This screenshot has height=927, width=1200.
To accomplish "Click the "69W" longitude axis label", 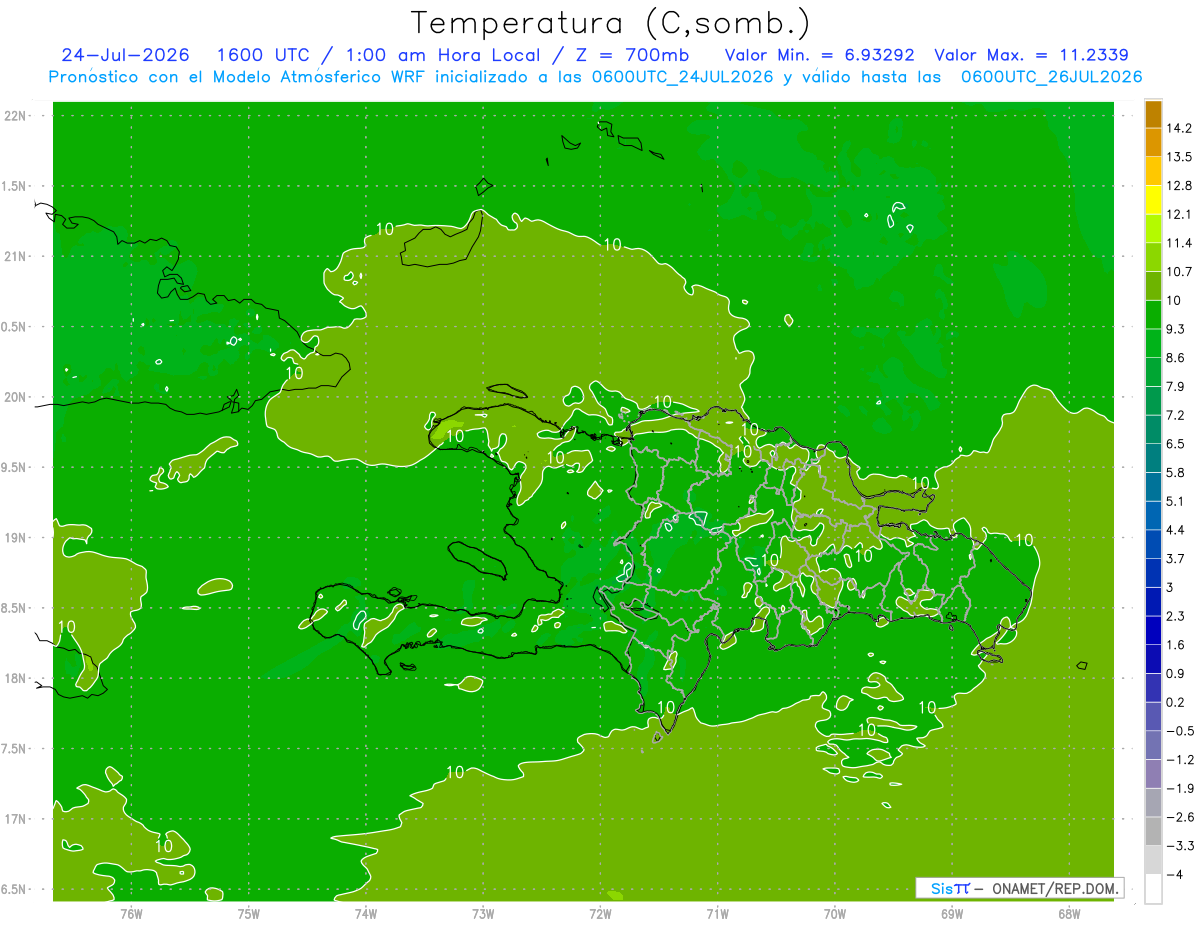I will [x=952, y=913].
